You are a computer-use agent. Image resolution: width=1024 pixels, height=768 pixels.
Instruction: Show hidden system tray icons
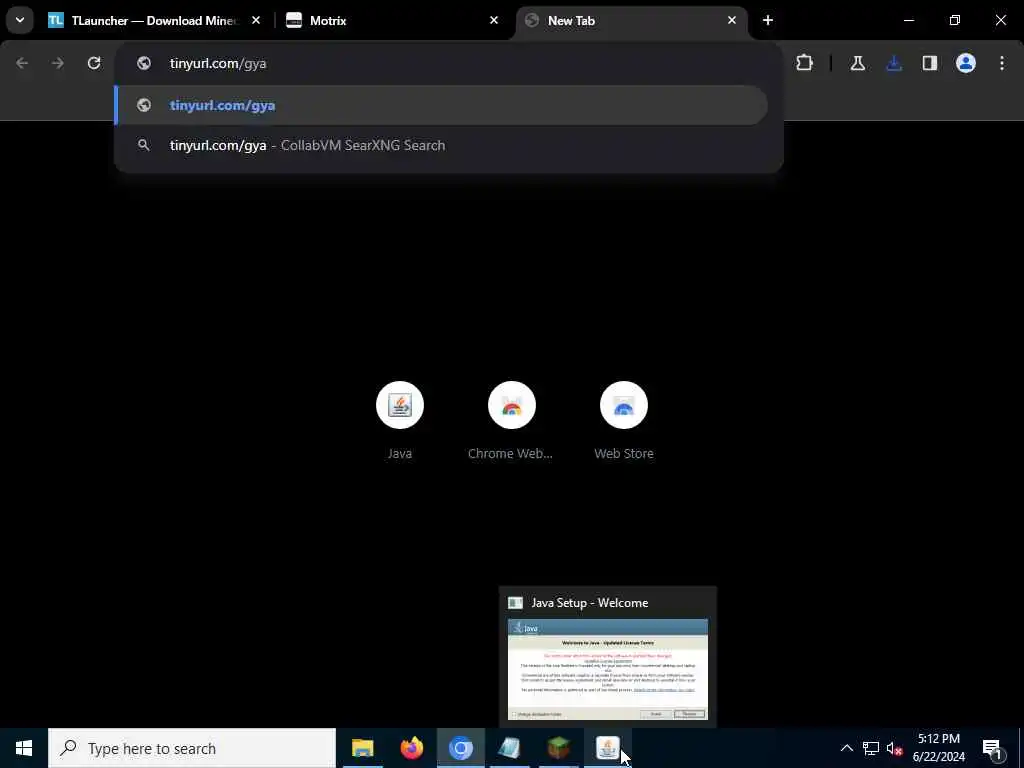[x=846, y=748]
